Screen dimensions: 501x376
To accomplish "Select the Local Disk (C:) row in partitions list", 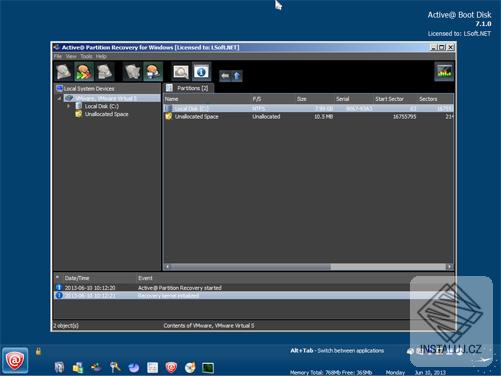I will click(x=308, y=108).
